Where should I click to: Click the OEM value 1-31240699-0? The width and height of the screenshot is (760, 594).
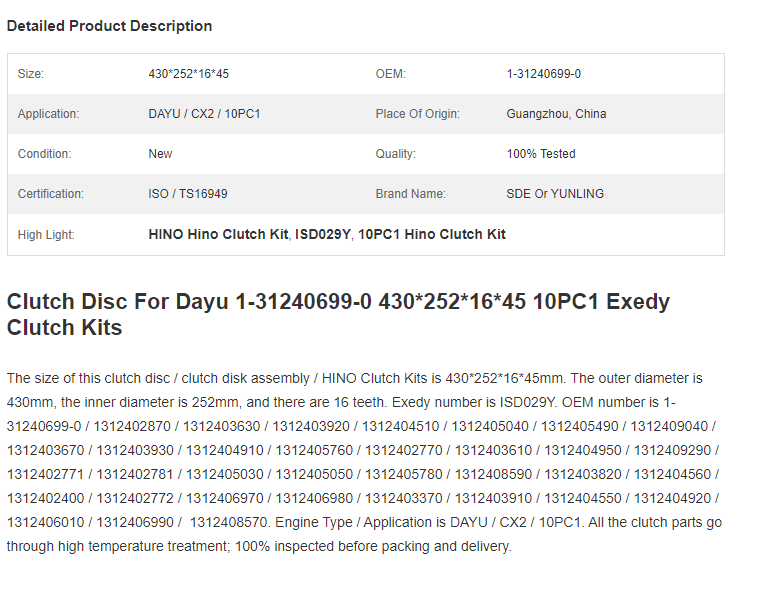point(543,74)
